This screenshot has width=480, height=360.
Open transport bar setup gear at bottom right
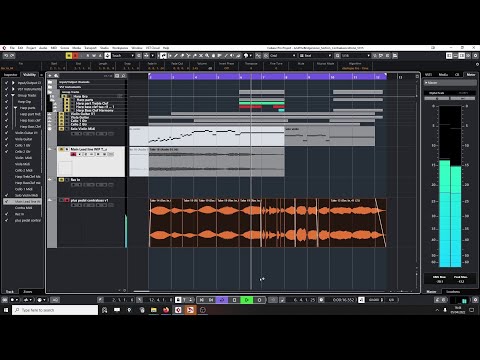(476, 300)
